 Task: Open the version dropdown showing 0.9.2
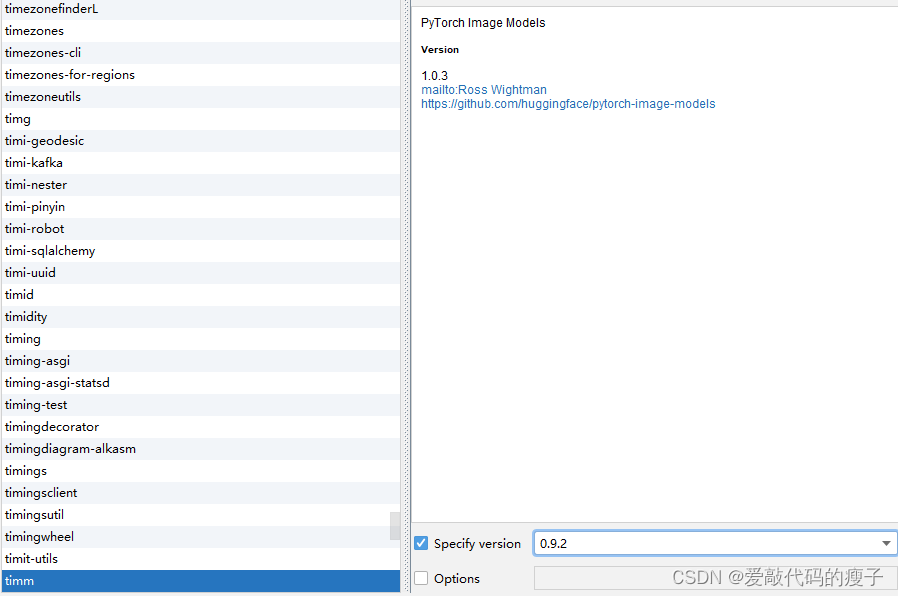click(886, 543)
